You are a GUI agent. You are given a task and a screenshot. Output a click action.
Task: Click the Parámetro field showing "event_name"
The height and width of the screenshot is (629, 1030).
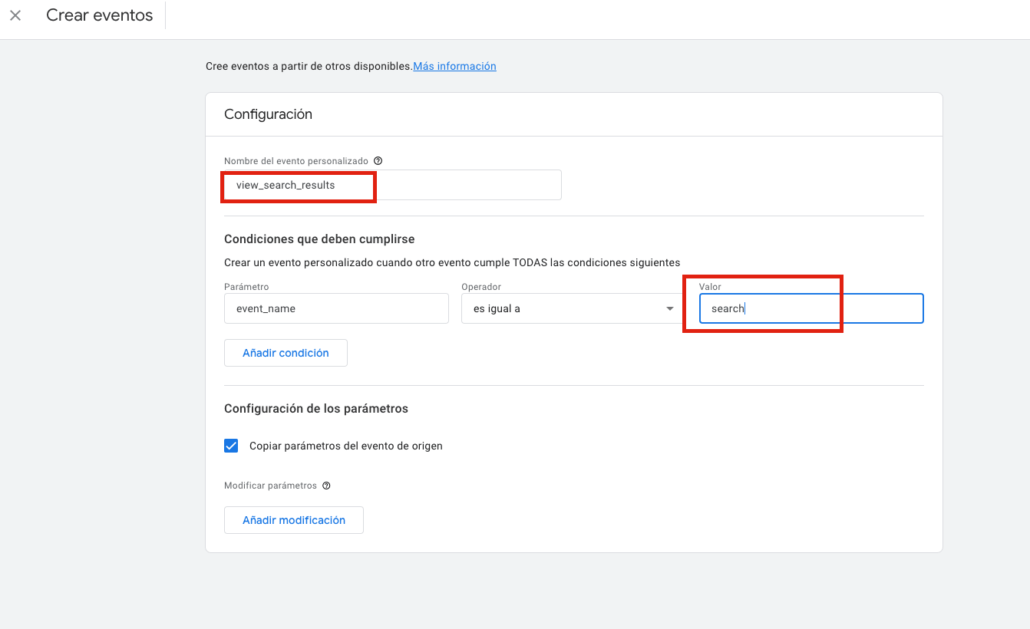[335, 308]
